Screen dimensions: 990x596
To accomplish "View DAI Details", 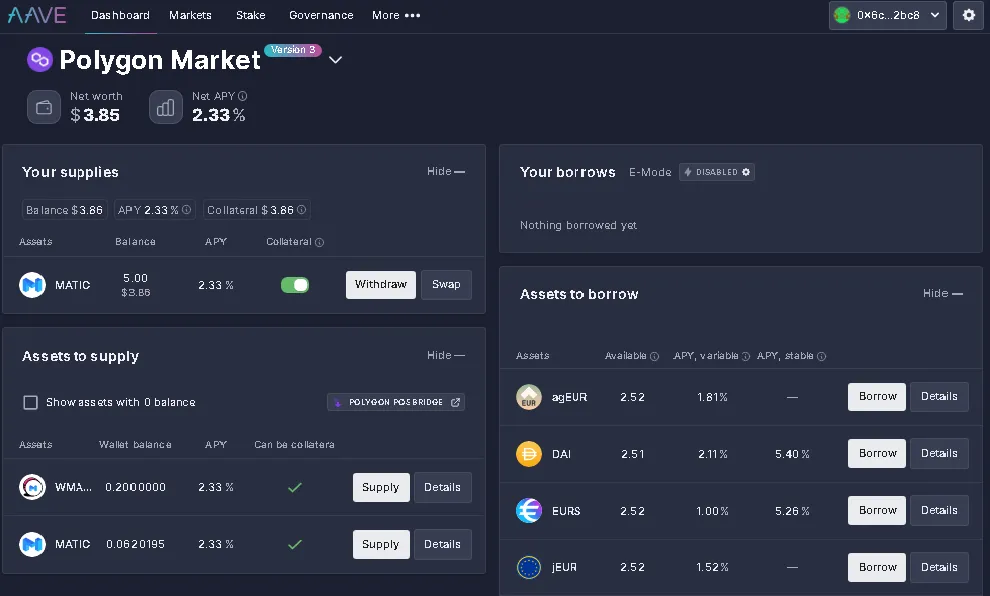I will click(x=939, y=453).
